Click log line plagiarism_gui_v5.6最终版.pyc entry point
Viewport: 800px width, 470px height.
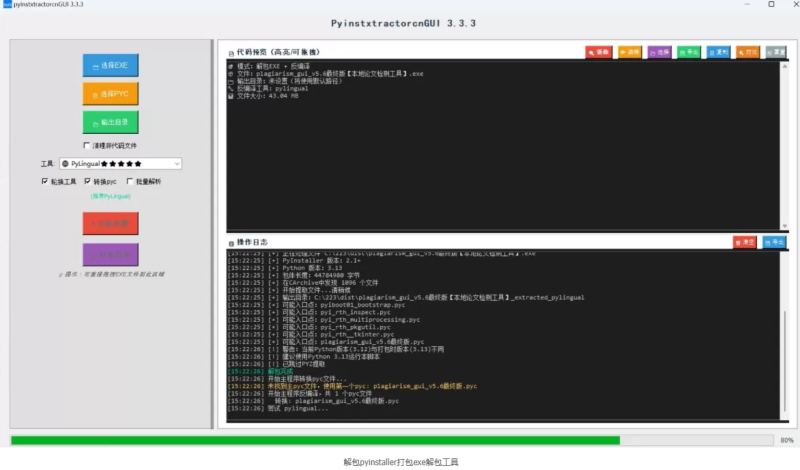coord(326,342)
